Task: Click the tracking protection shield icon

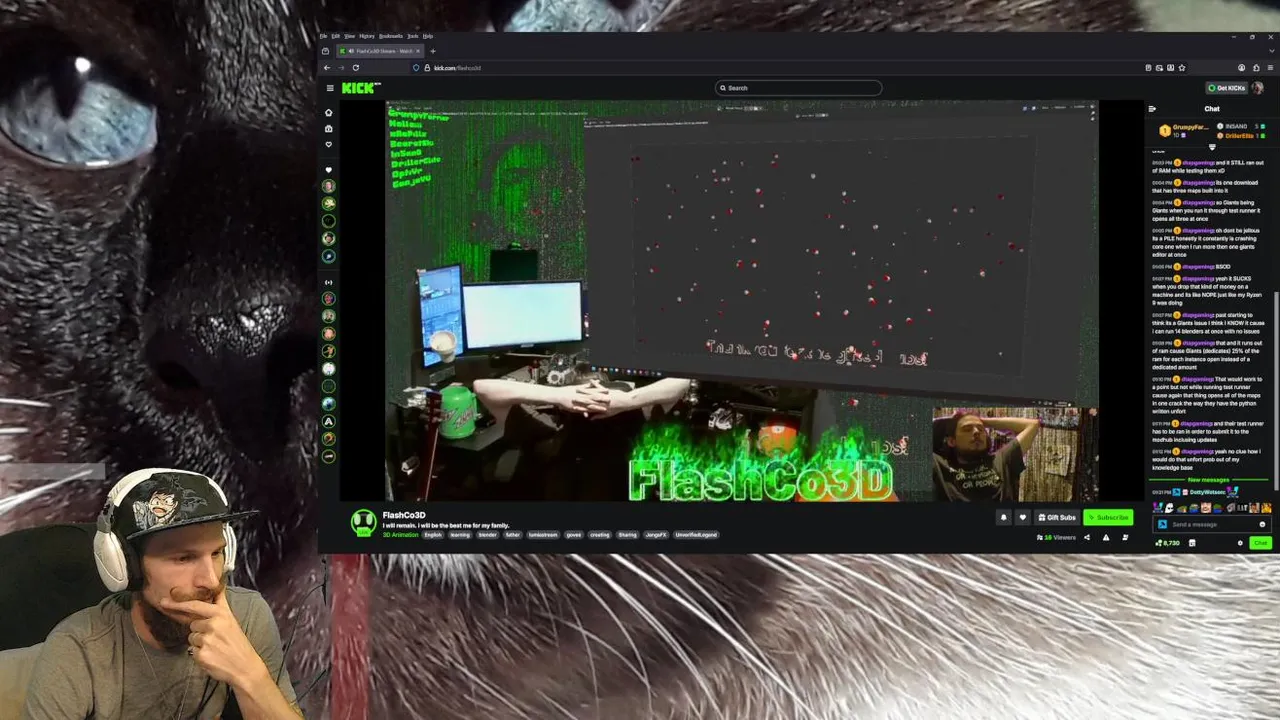Action: pyautogui.click(x=416, y=68)
